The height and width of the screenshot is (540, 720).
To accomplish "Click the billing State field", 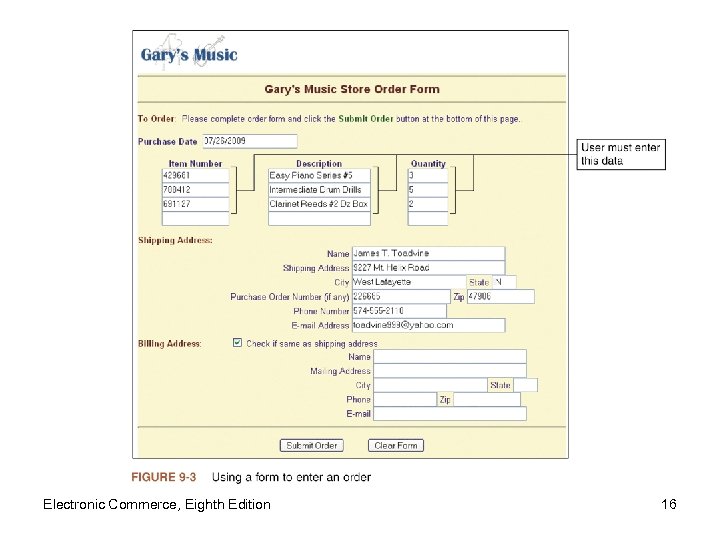I will (526, 385).
